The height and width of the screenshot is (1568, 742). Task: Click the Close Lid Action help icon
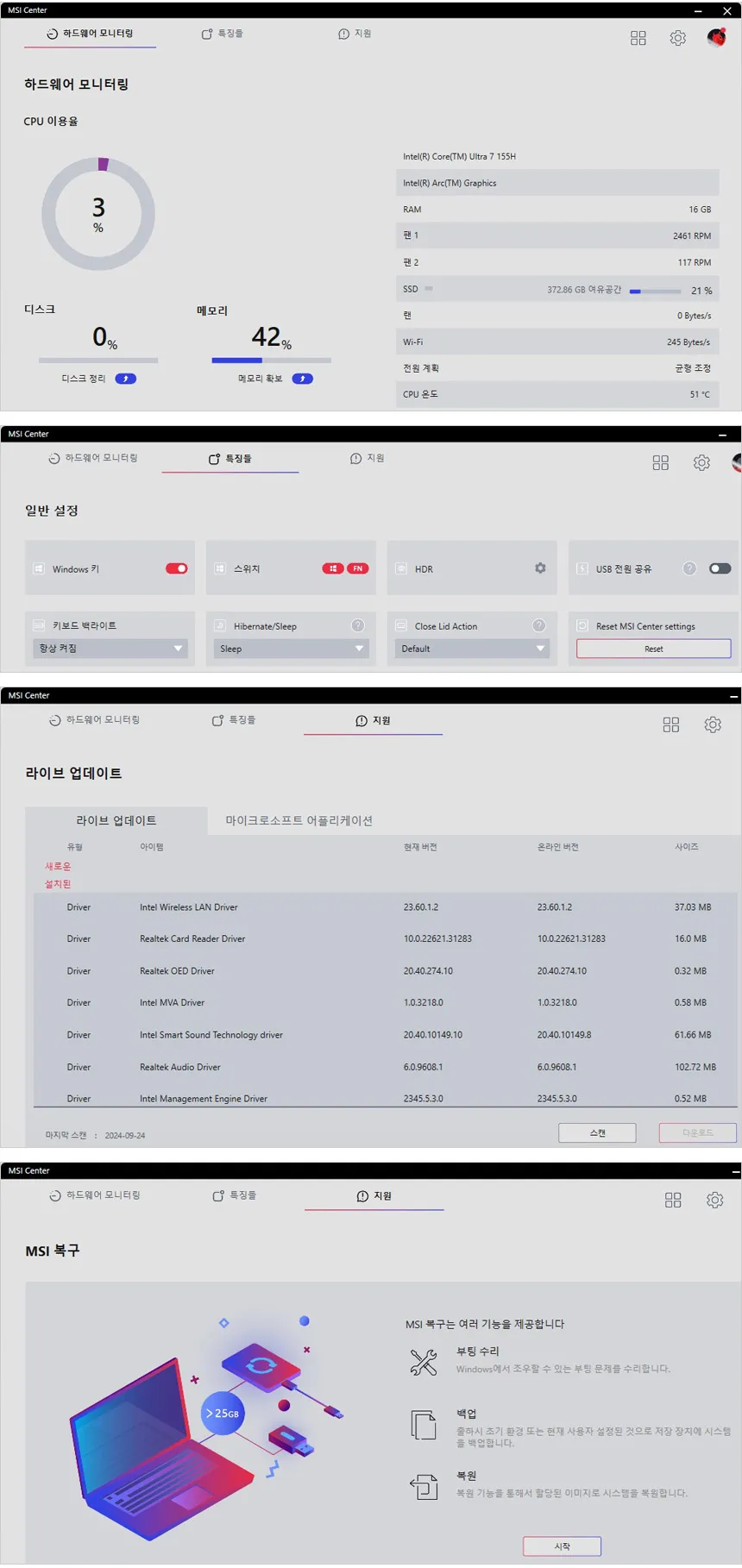tap(539, 625)
